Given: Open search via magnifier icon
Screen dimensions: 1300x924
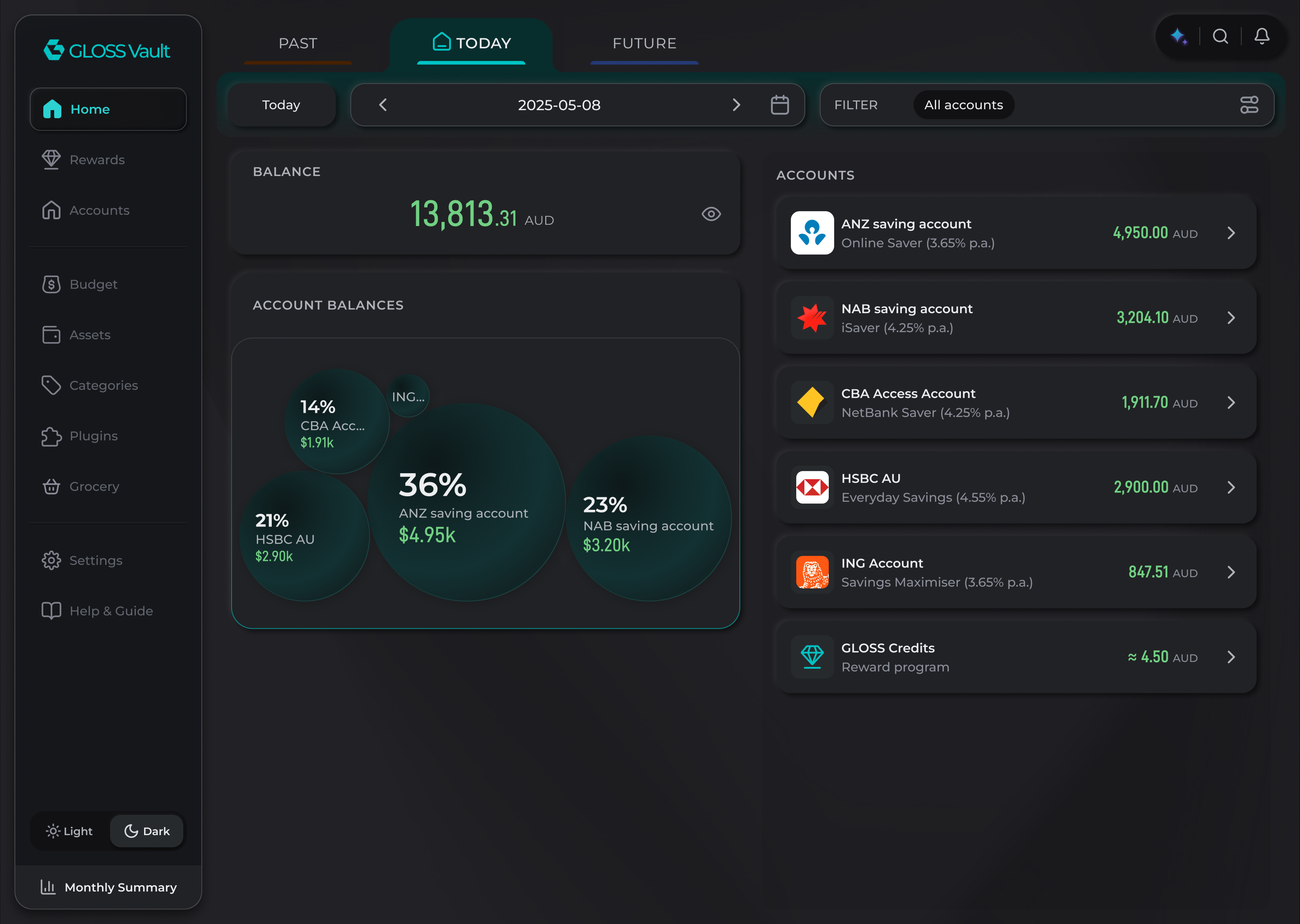Looking at the screenshot, I should (1220, 37).
